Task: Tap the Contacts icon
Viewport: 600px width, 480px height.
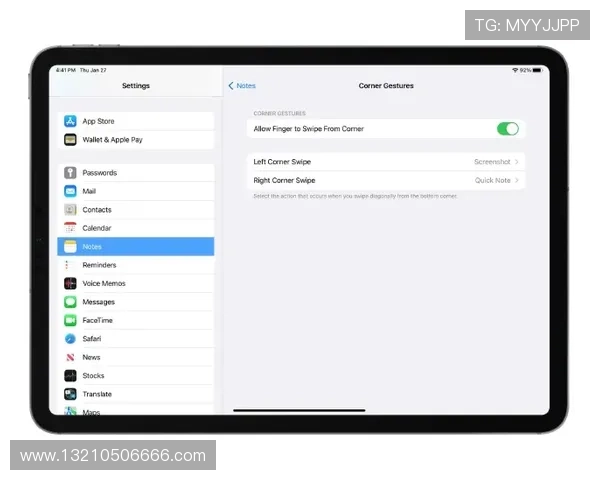Action: tap(70, 210)
